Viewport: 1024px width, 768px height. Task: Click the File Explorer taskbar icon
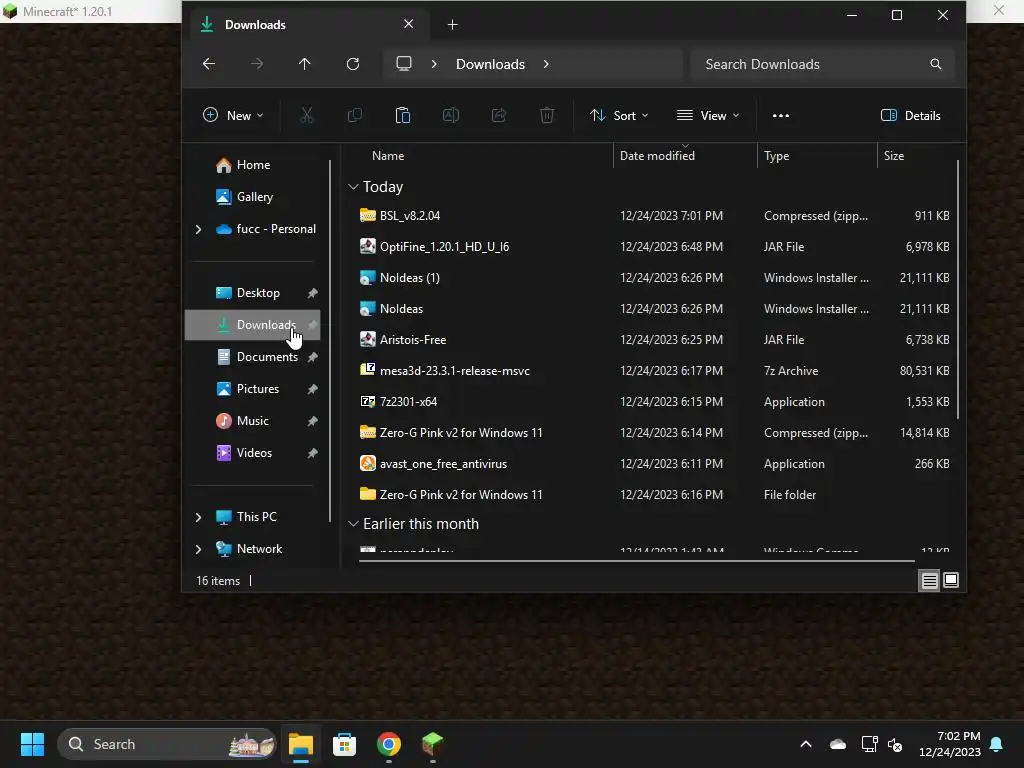tap(301, 744)
